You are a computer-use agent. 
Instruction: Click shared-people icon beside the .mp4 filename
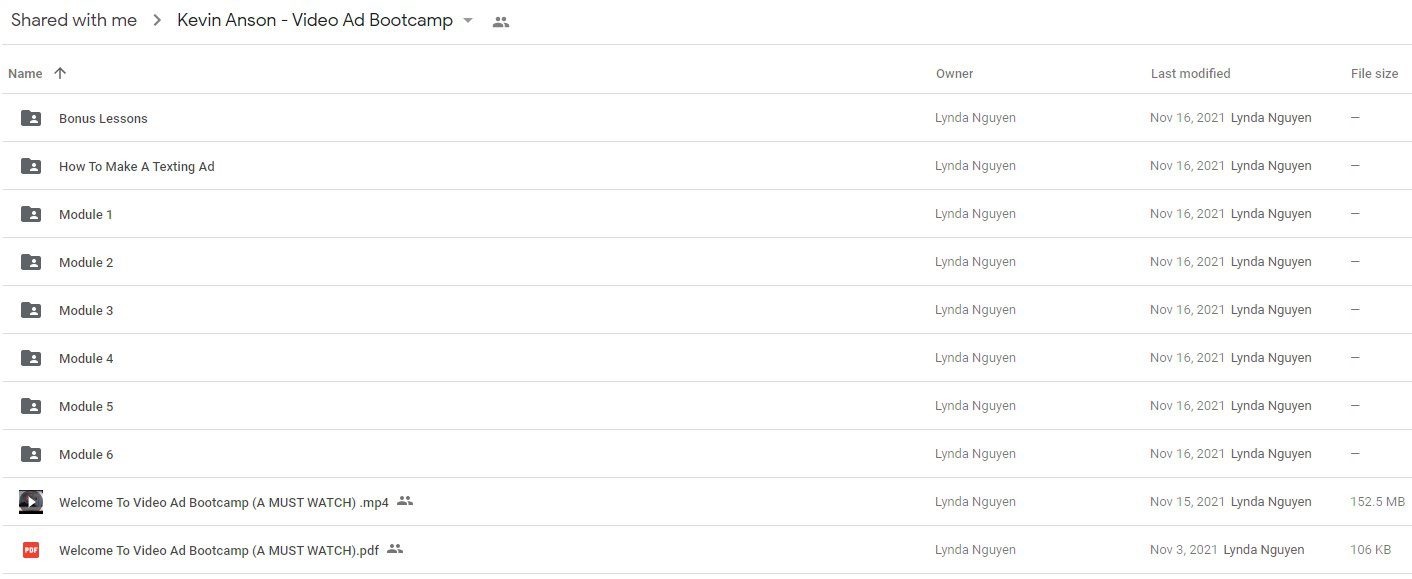click(405, 501)
